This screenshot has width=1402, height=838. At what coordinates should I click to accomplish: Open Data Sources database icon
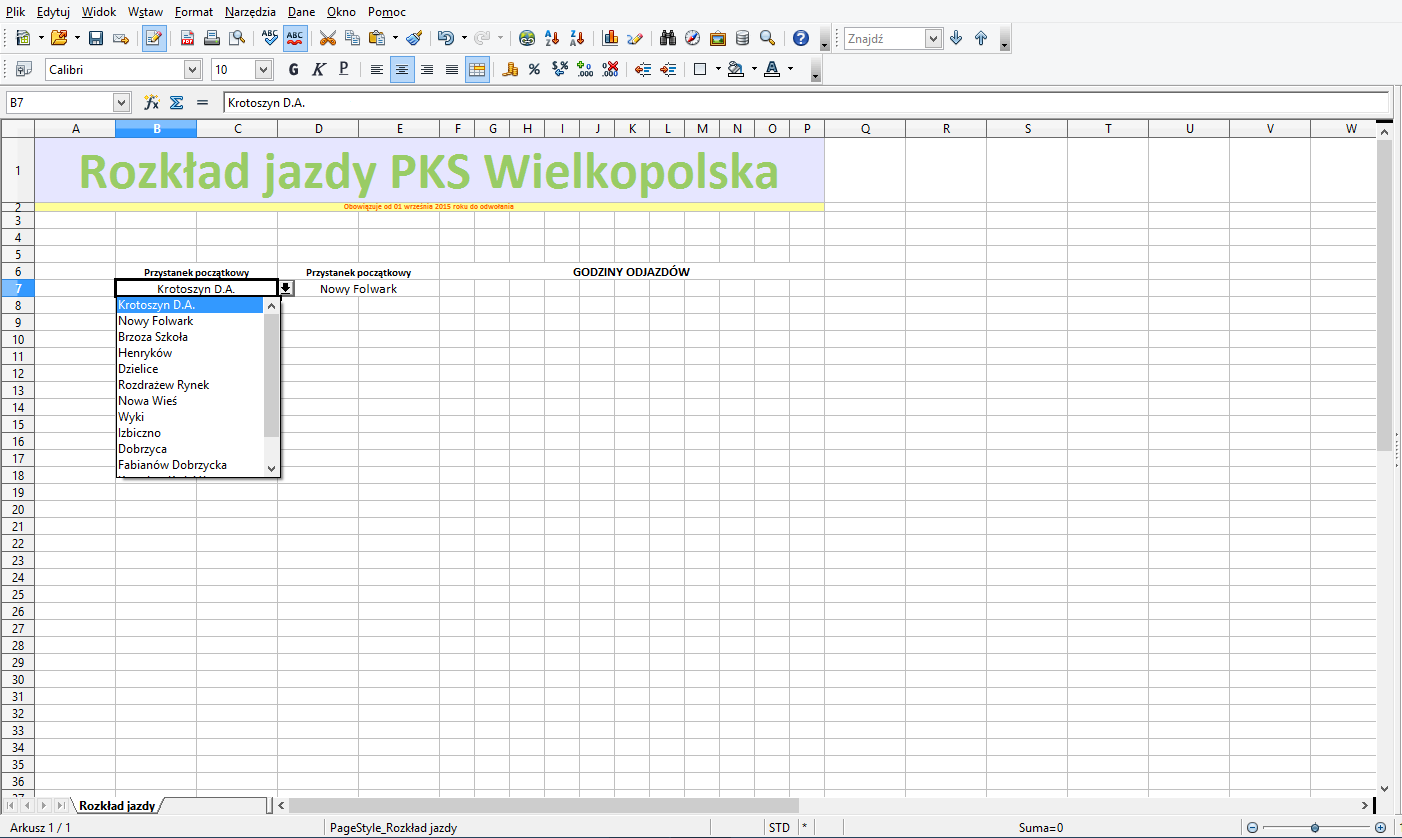pyautogui.click(x=742, y=38)
